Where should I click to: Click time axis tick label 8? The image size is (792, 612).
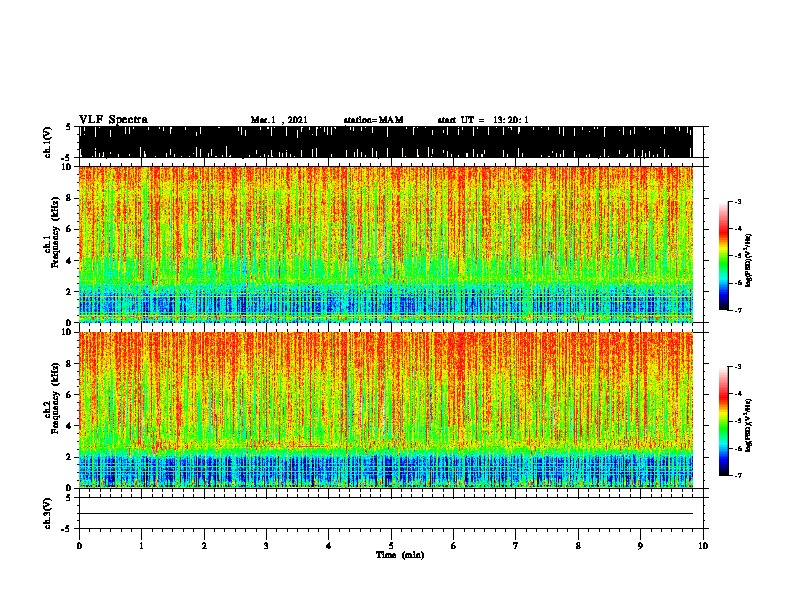(x=578, y=546)
